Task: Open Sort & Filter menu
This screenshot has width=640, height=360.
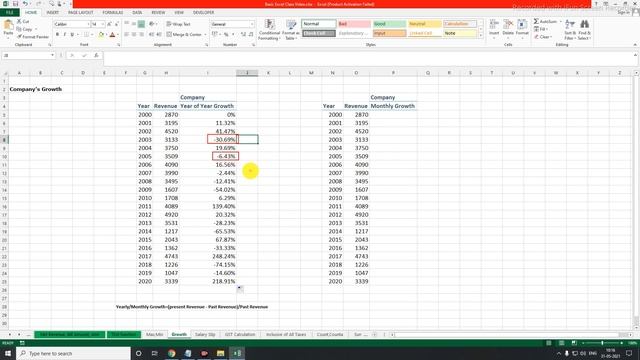Action: pyautogui.click(x=570, y=29)
